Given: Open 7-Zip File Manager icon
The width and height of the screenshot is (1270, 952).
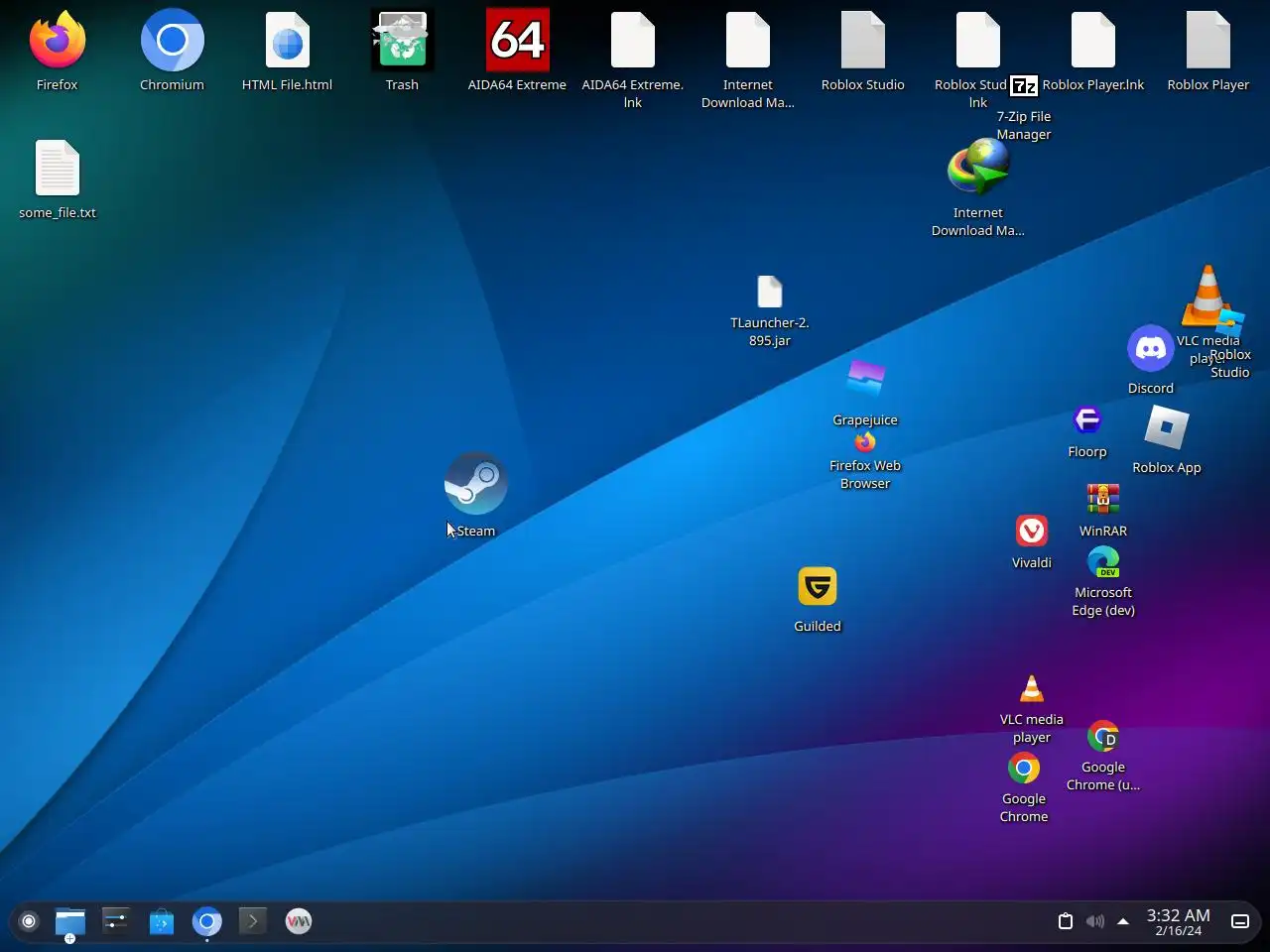Looking at the screenshot, I should point(1024,86).
